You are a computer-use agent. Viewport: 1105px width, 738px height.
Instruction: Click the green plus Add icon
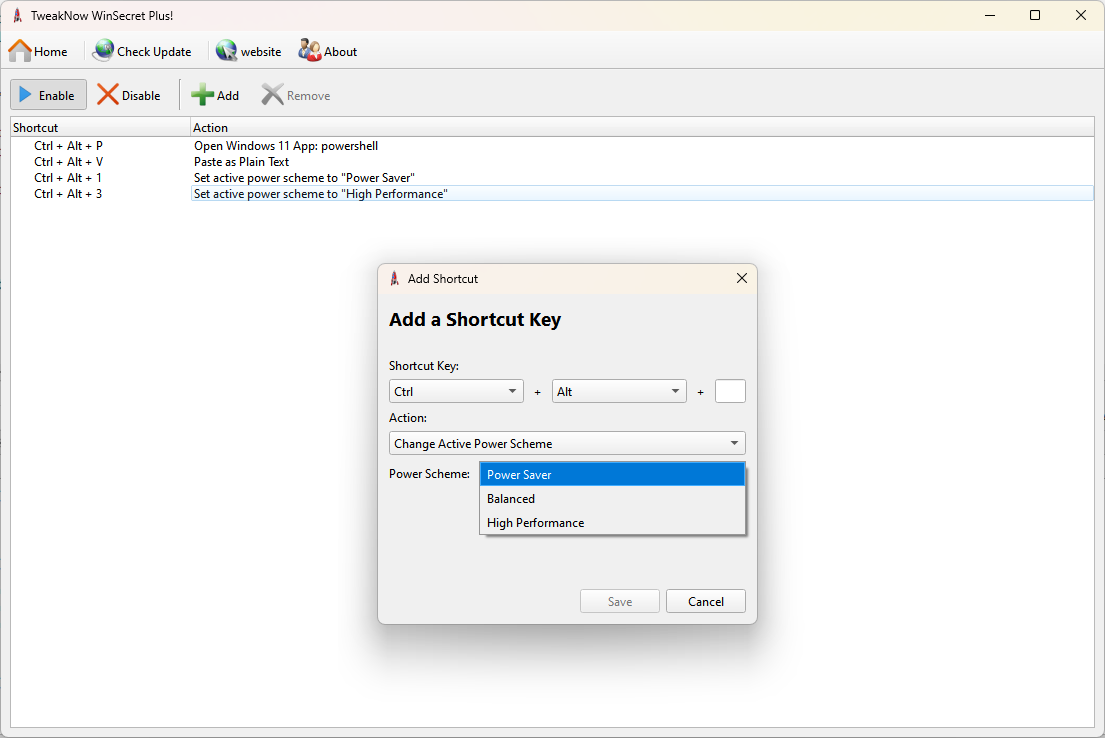203,95
